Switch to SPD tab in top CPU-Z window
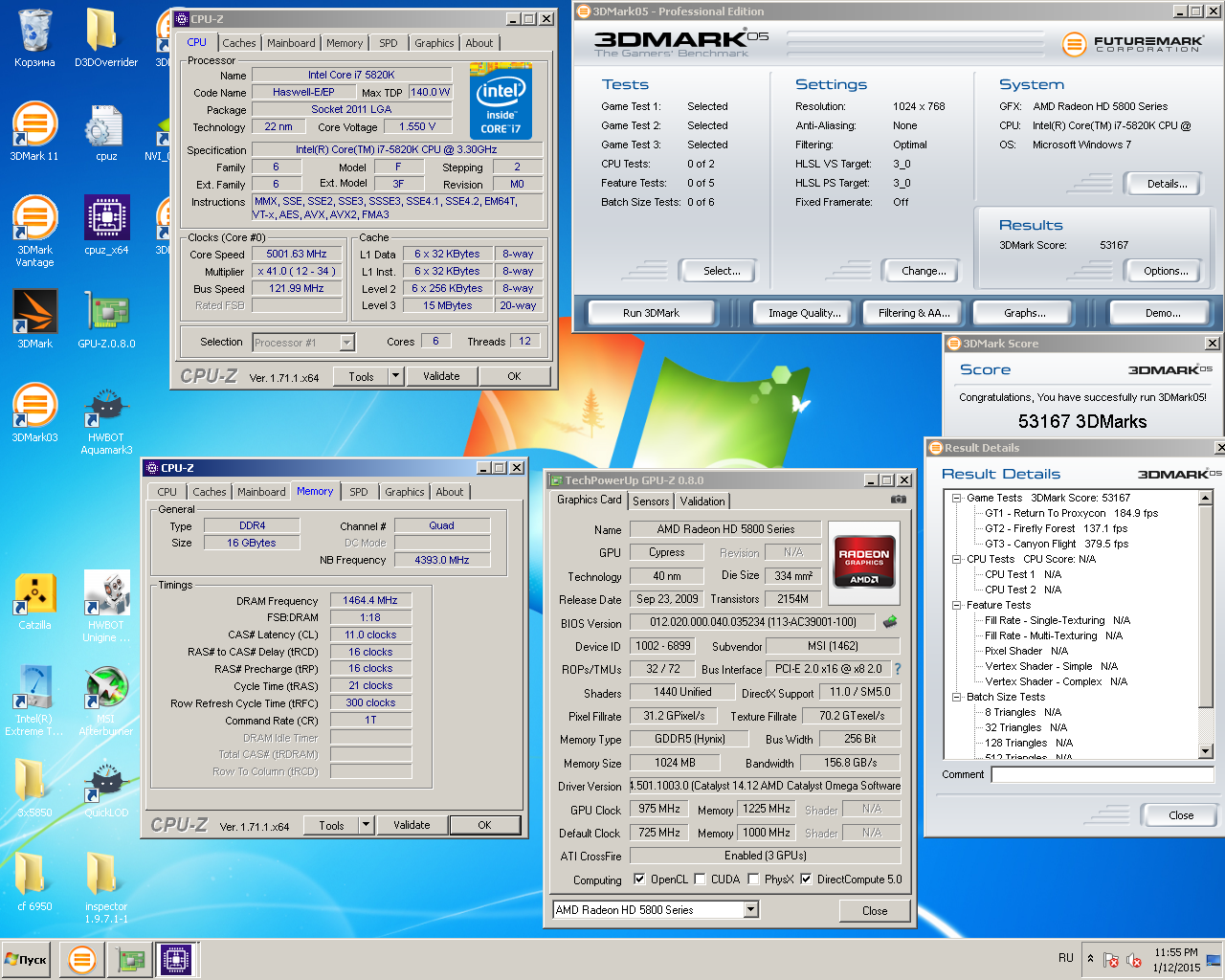The image size is (1225, 980). (388, 43)
